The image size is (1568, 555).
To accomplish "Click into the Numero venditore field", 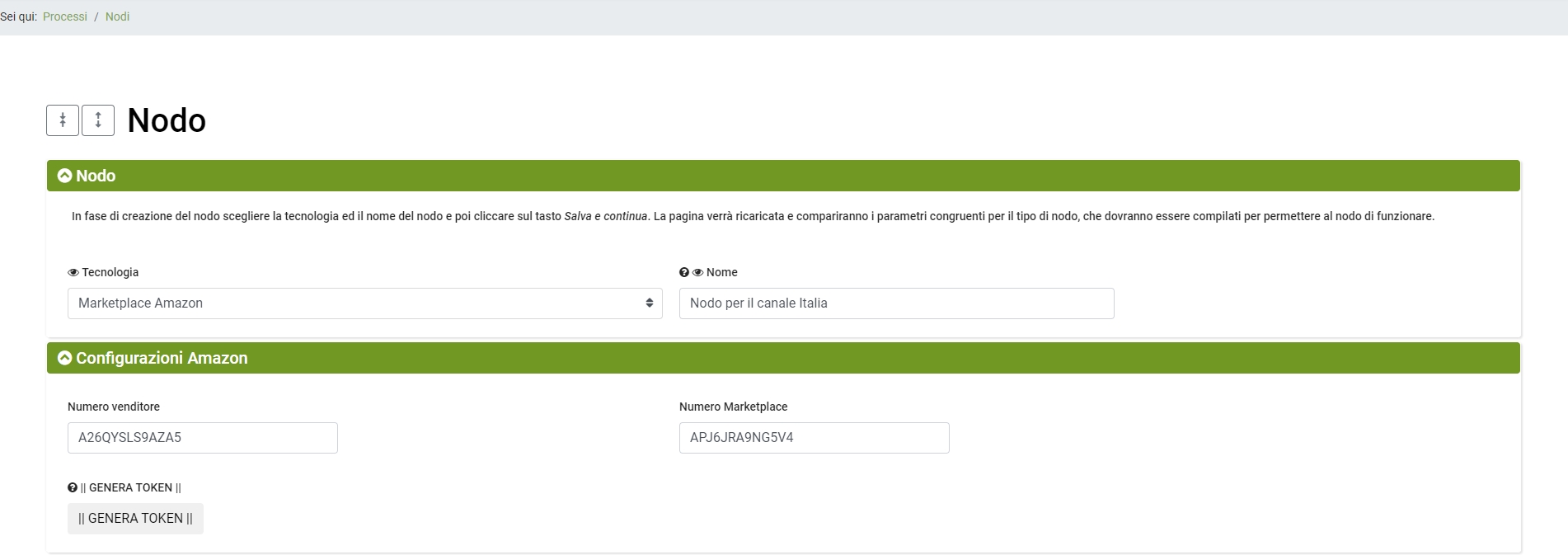I will 202,438.
